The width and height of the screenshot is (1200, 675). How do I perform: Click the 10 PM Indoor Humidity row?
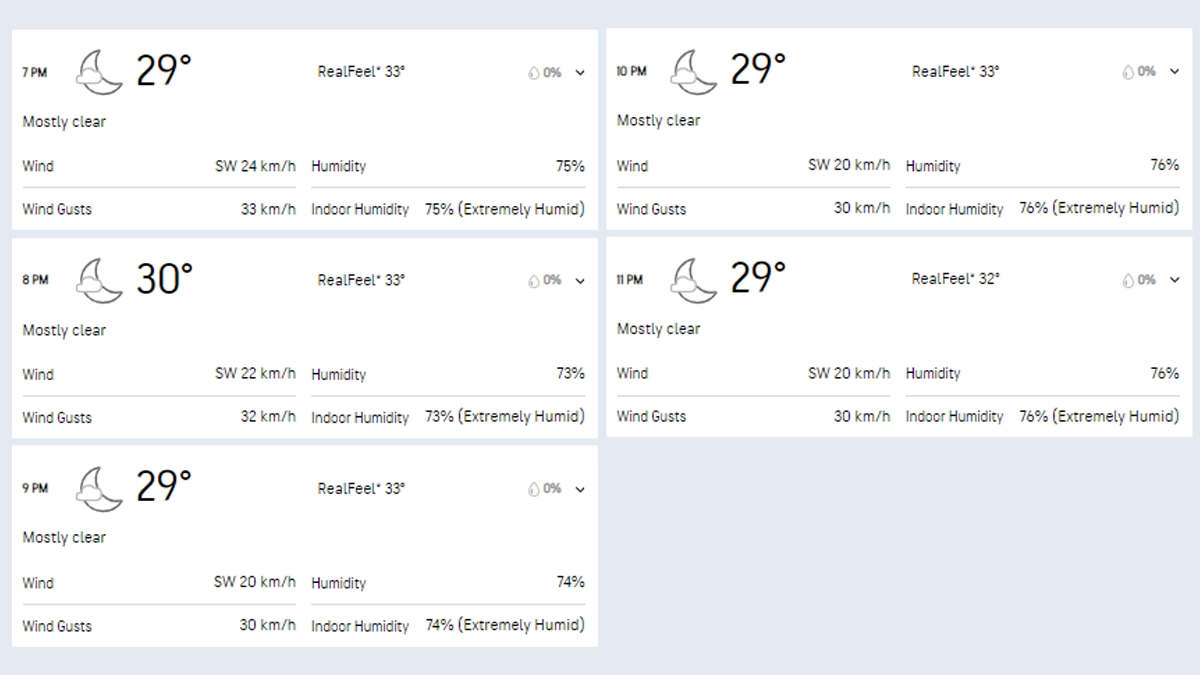(x=1042, y=209)
